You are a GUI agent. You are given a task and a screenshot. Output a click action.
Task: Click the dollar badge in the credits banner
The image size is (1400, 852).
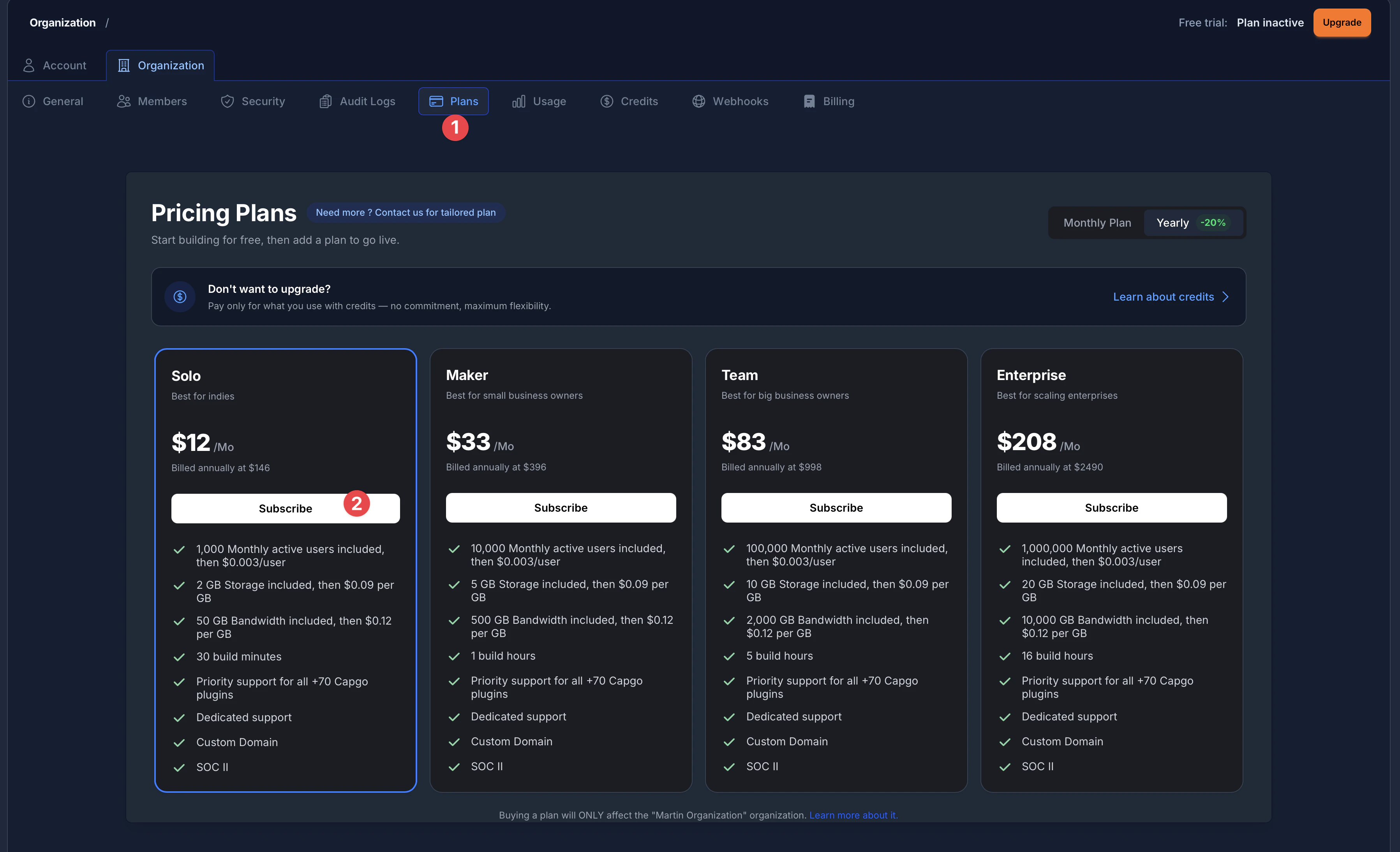pyautogui.click(x=180, y=296)
